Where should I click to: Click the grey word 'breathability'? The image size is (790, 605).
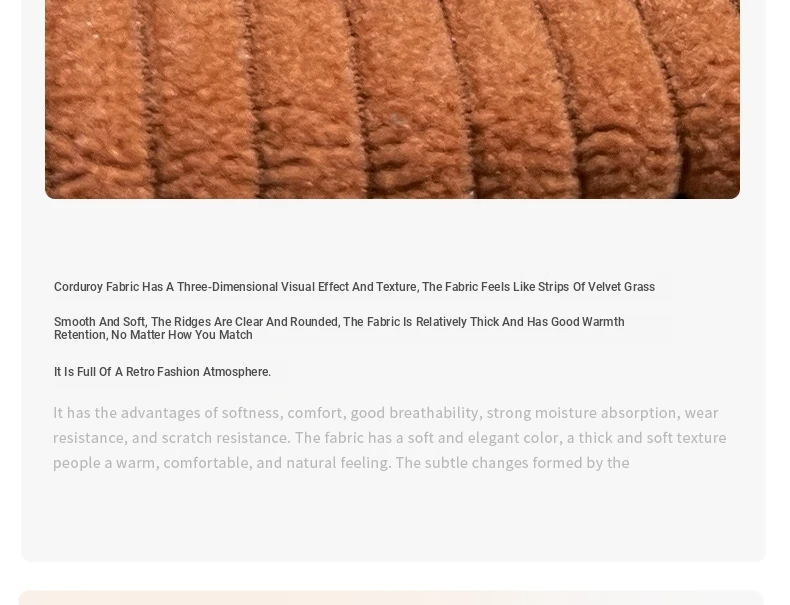[x=436, y=413]
